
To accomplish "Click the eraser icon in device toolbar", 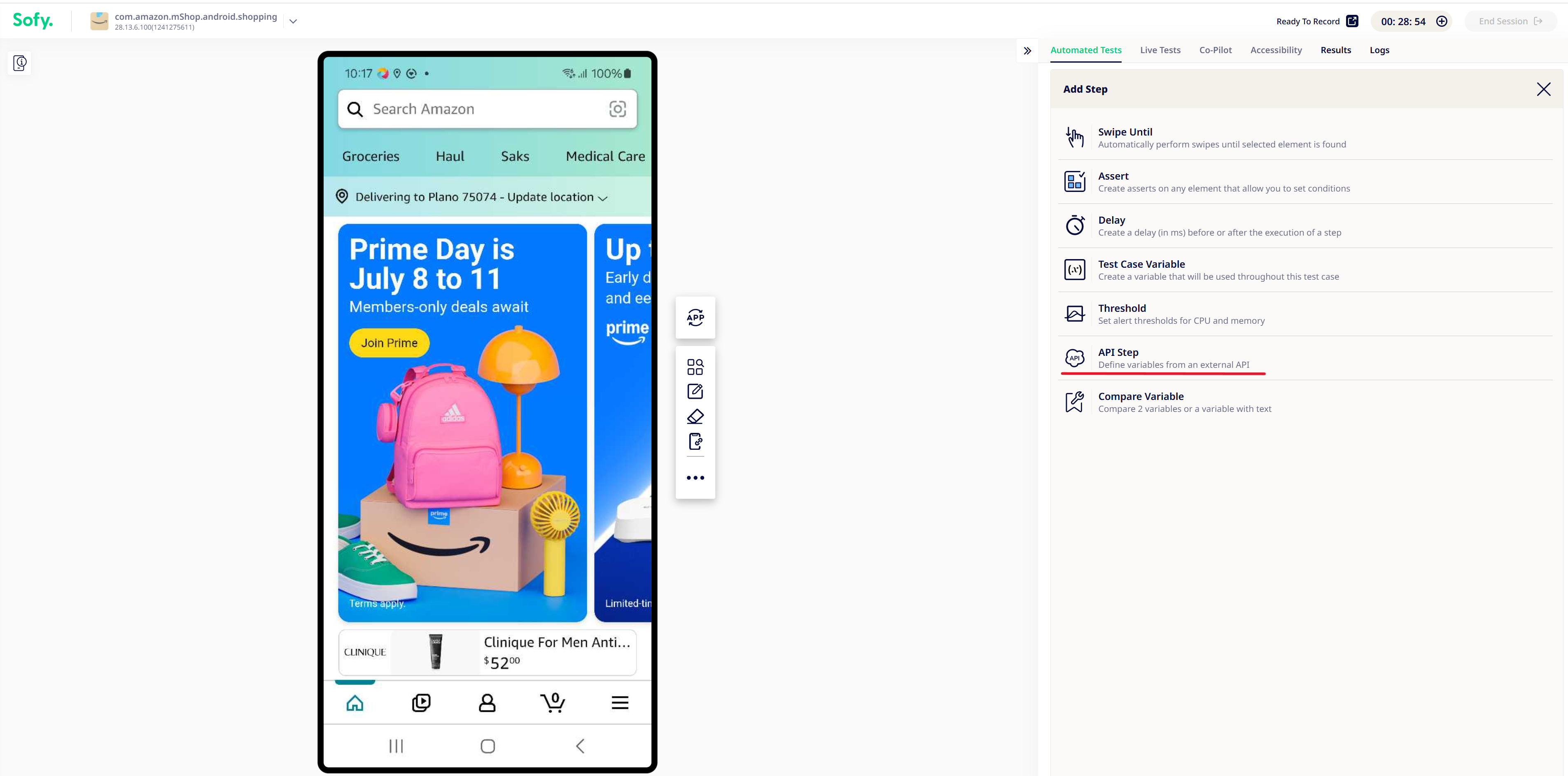I will pos(695,417).
